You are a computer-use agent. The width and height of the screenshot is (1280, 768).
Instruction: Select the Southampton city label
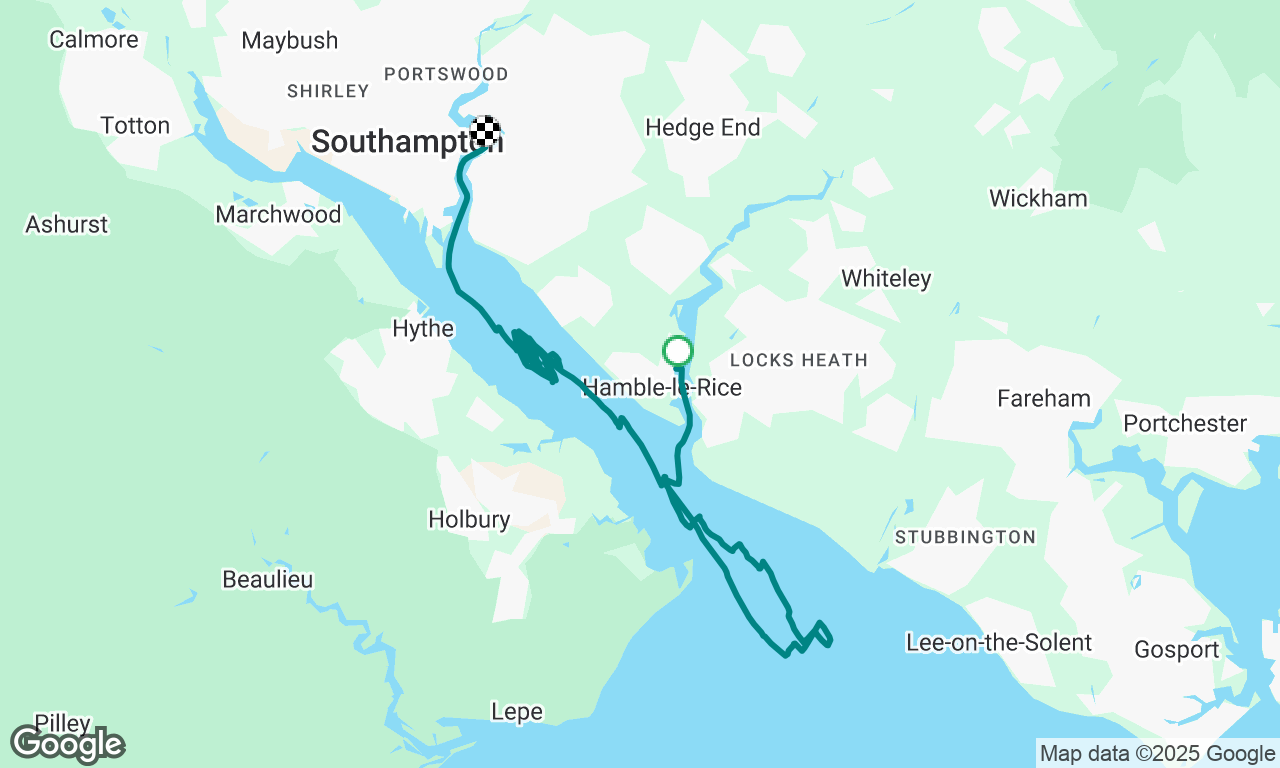406,142
